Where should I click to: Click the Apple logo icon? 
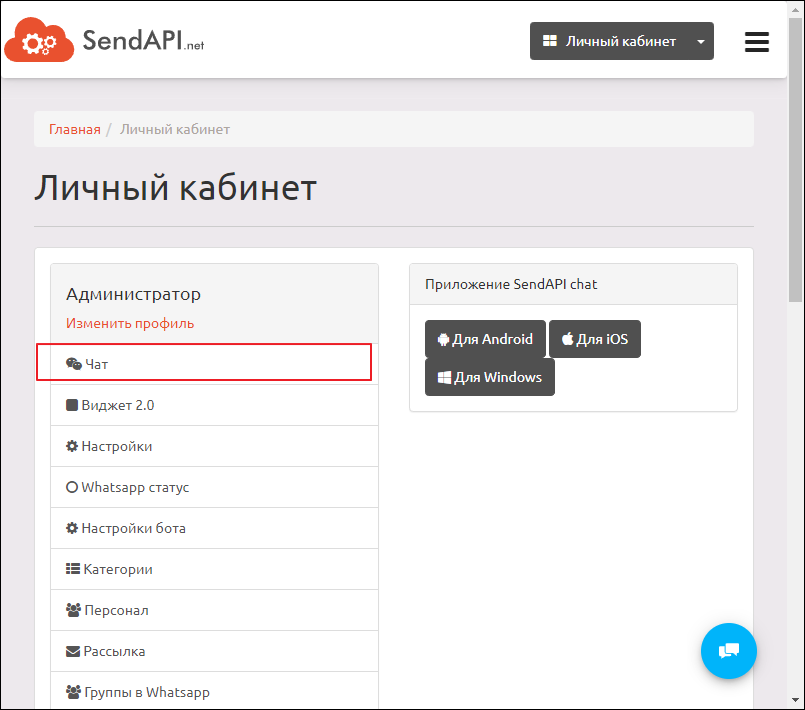point(567,340)
